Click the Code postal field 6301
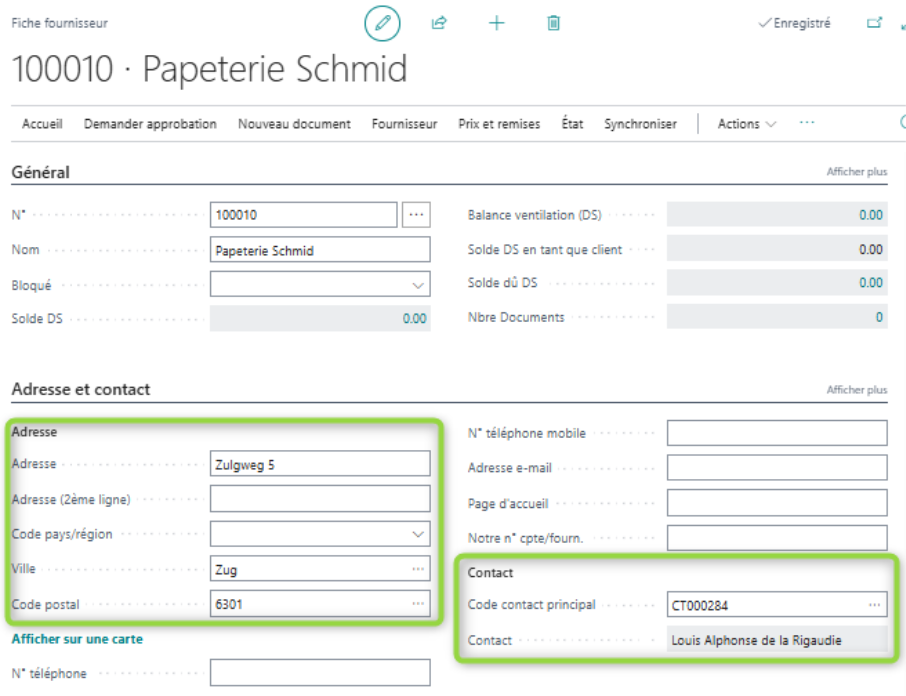Screen dimensions: 906x696 pyautogui.click(x=320, y=604)
